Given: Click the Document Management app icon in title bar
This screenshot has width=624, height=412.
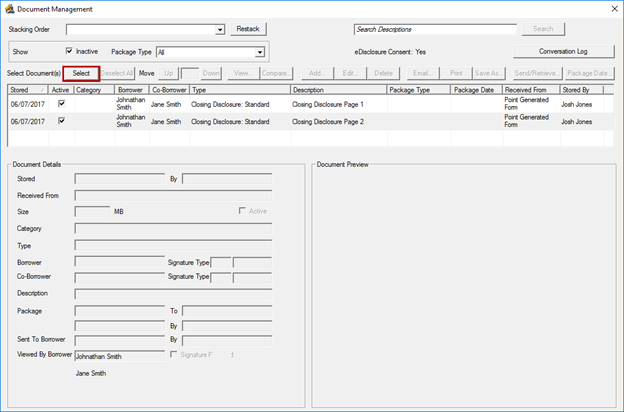Looking at the screenshot, I should tap(10, 9).
